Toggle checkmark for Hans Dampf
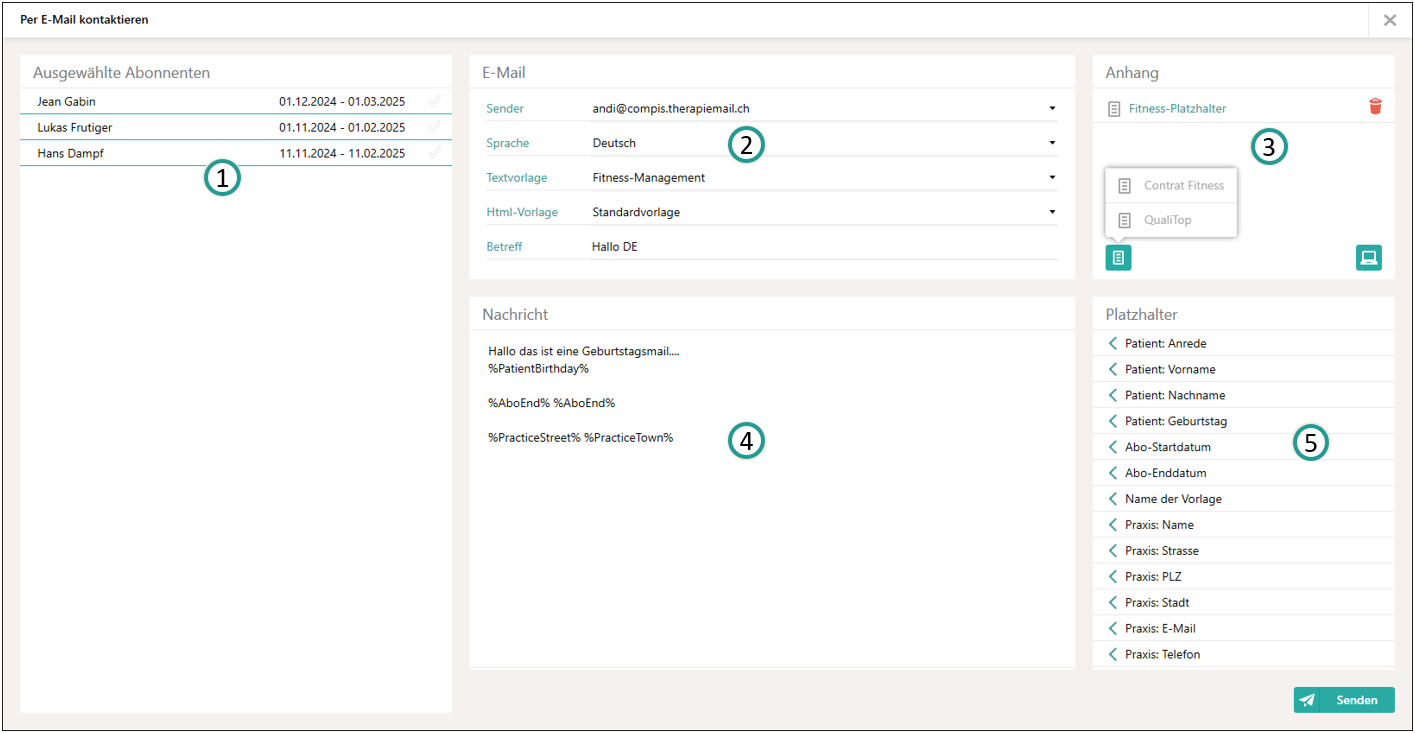The height and width of the screenshot is (733, 1415). coord(434,153)
